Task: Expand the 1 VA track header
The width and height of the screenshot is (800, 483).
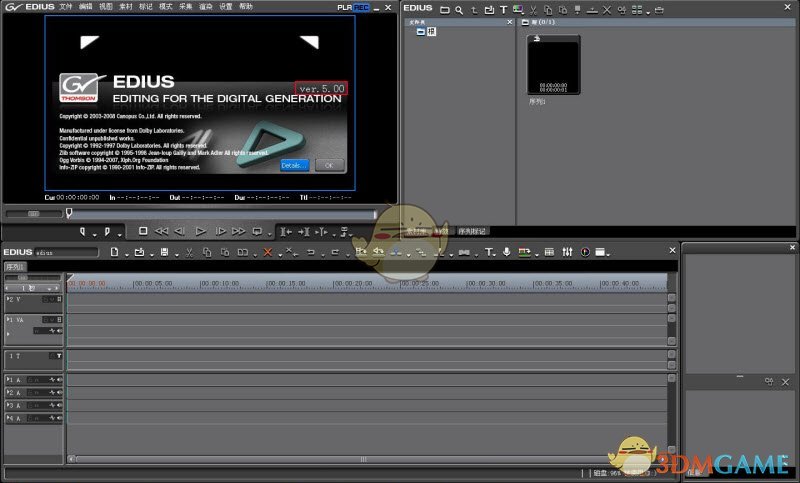Action: point(8,319)
